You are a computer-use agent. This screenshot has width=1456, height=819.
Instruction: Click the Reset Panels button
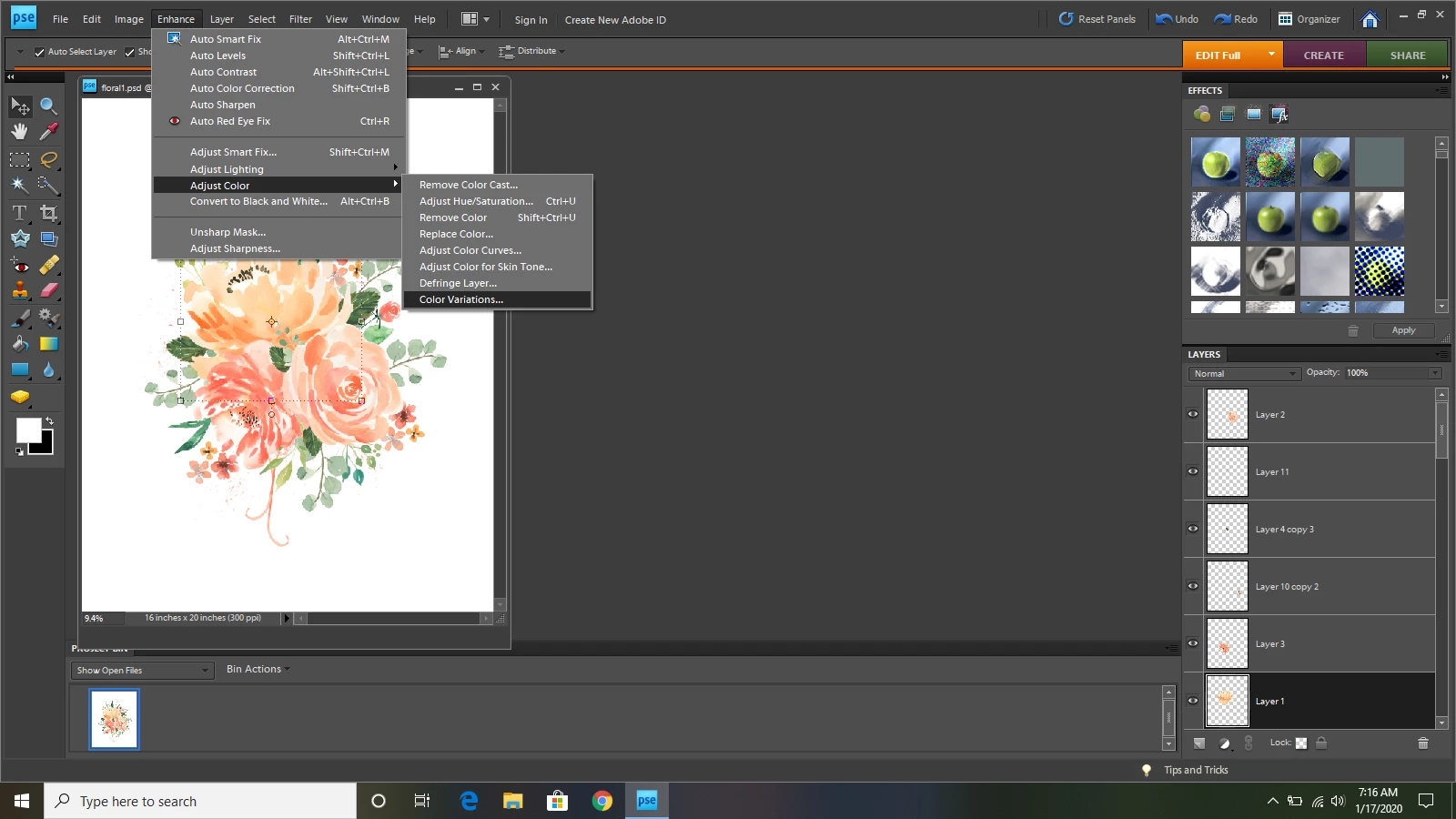(1097, 19)
